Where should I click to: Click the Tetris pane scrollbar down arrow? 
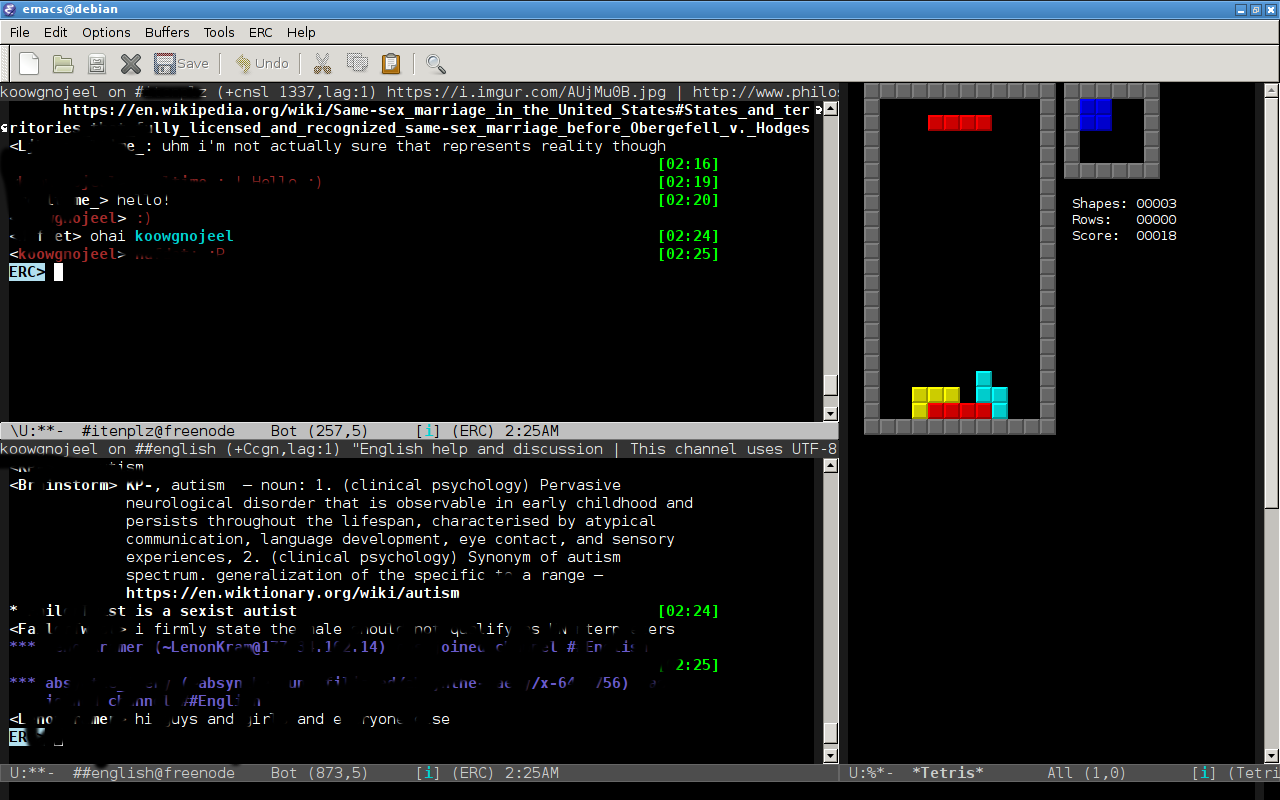[1271, 757]
